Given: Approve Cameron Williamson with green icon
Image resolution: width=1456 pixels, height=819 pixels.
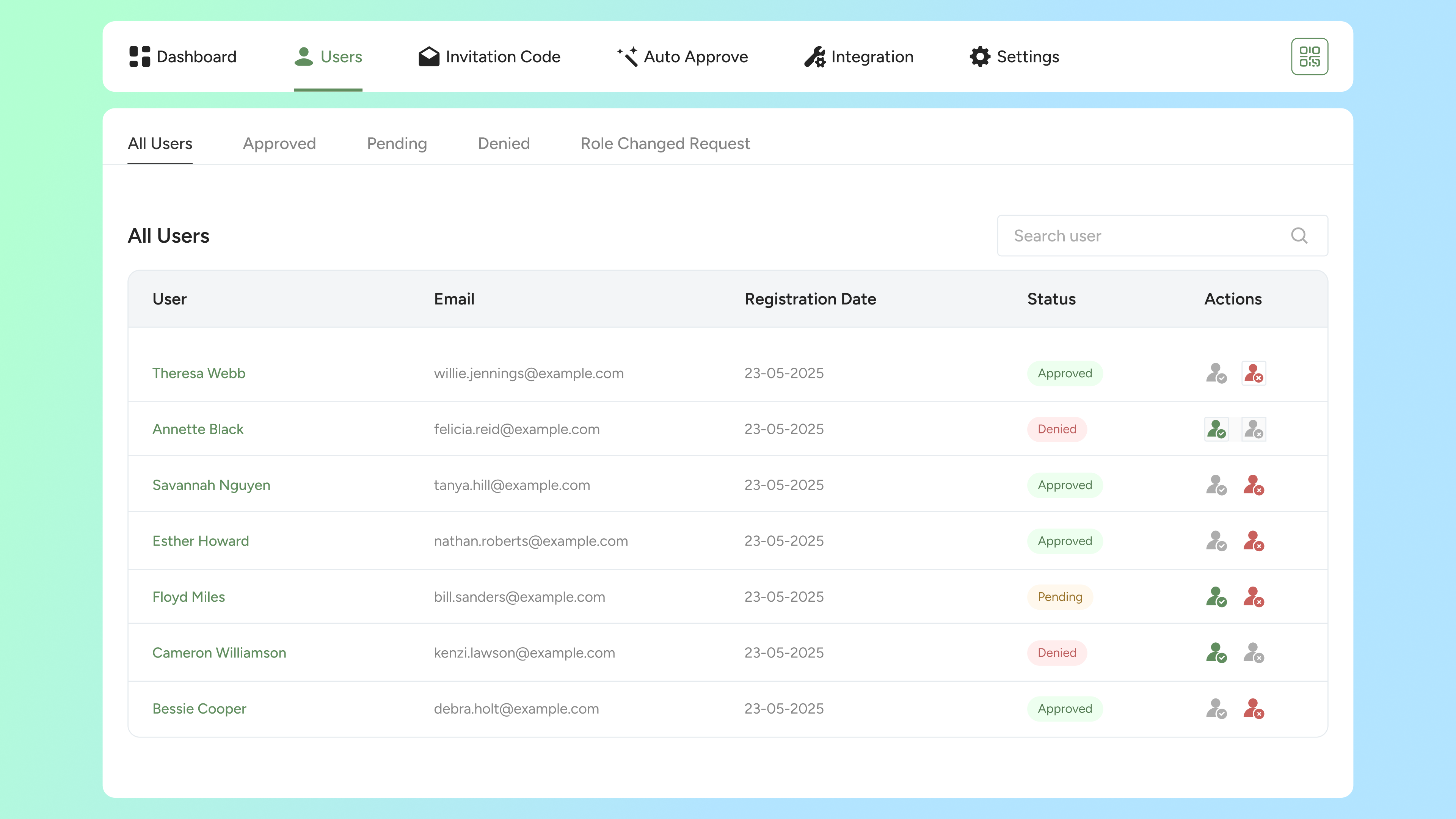Looking at the screenshot, I should 1216,653.
